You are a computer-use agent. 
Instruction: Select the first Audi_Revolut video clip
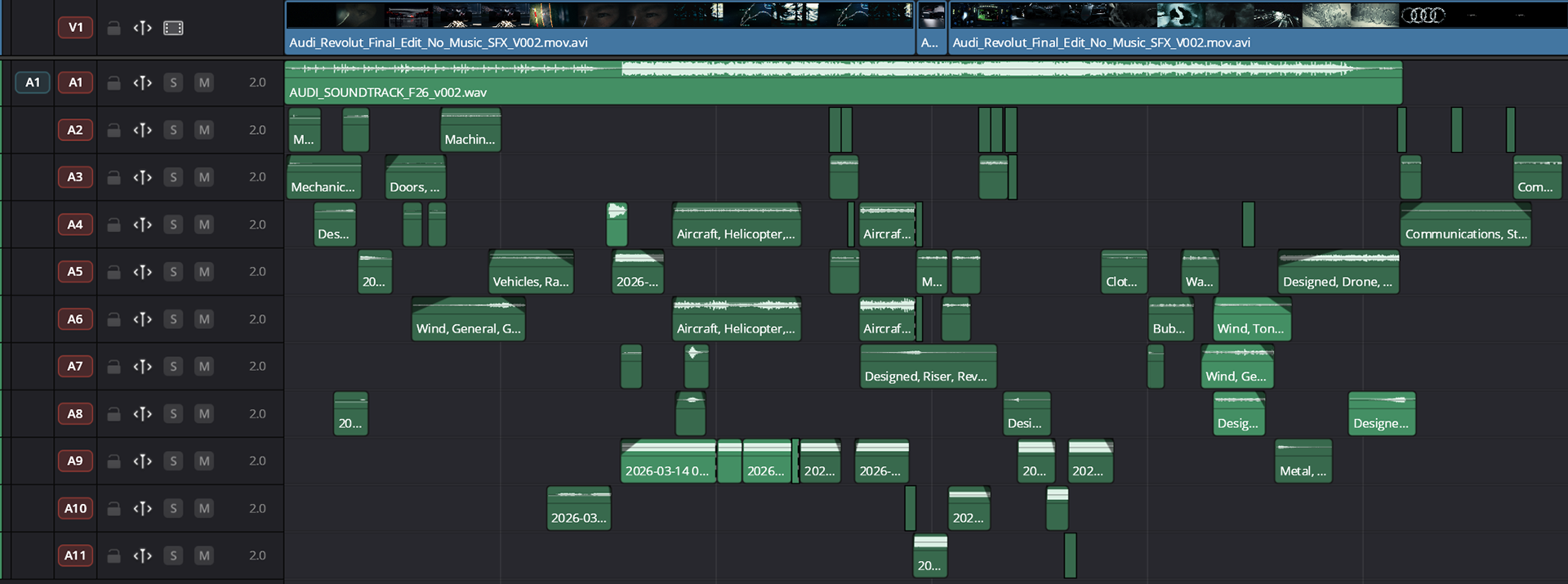[x=599, y=29]
